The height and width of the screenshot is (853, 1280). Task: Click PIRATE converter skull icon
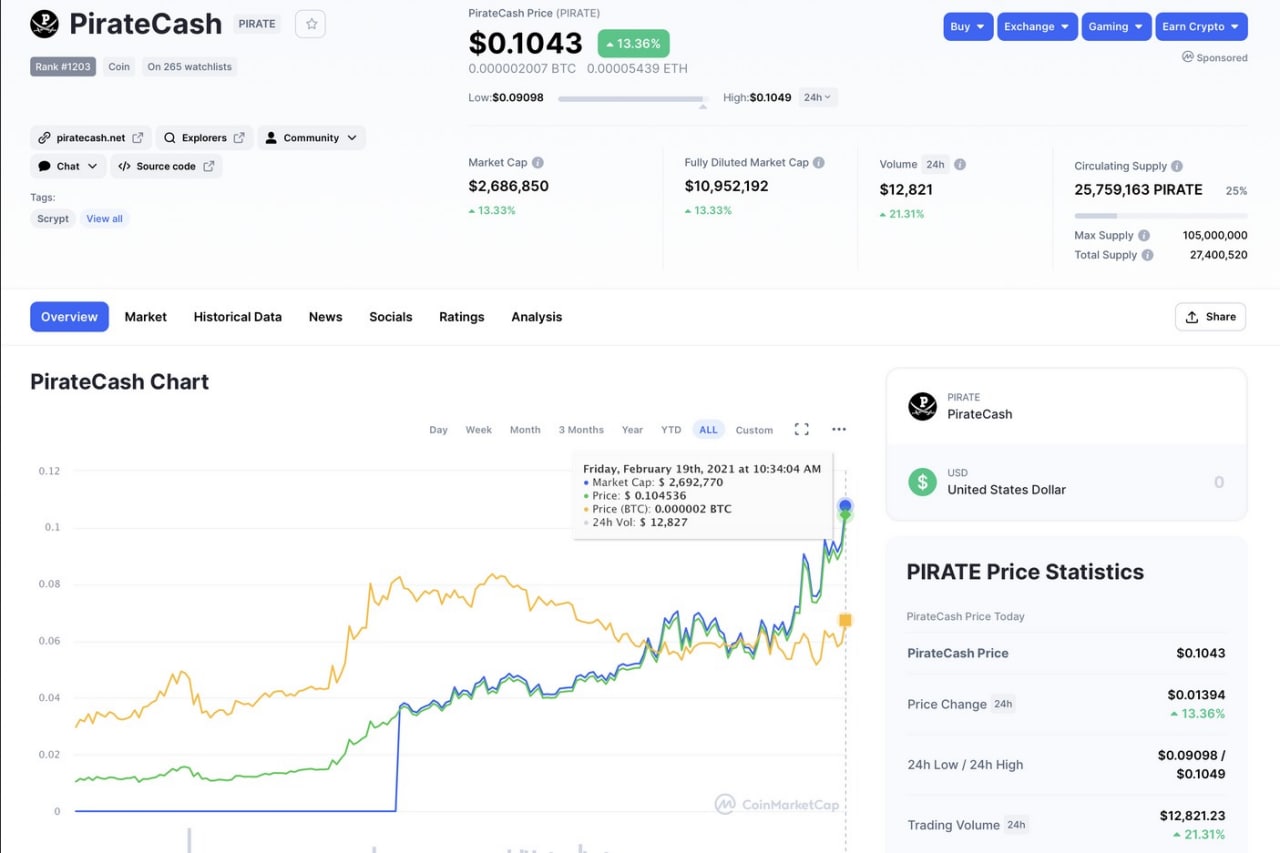point(922,406)
